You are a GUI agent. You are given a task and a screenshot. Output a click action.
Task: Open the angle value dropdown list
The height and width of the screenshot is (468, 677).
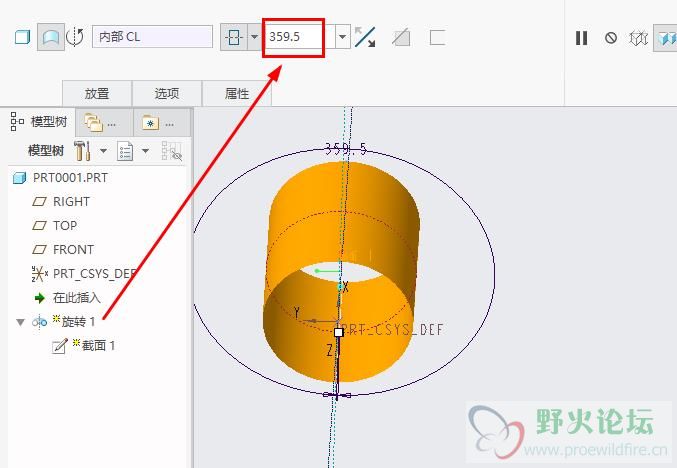tap(342, 37)
